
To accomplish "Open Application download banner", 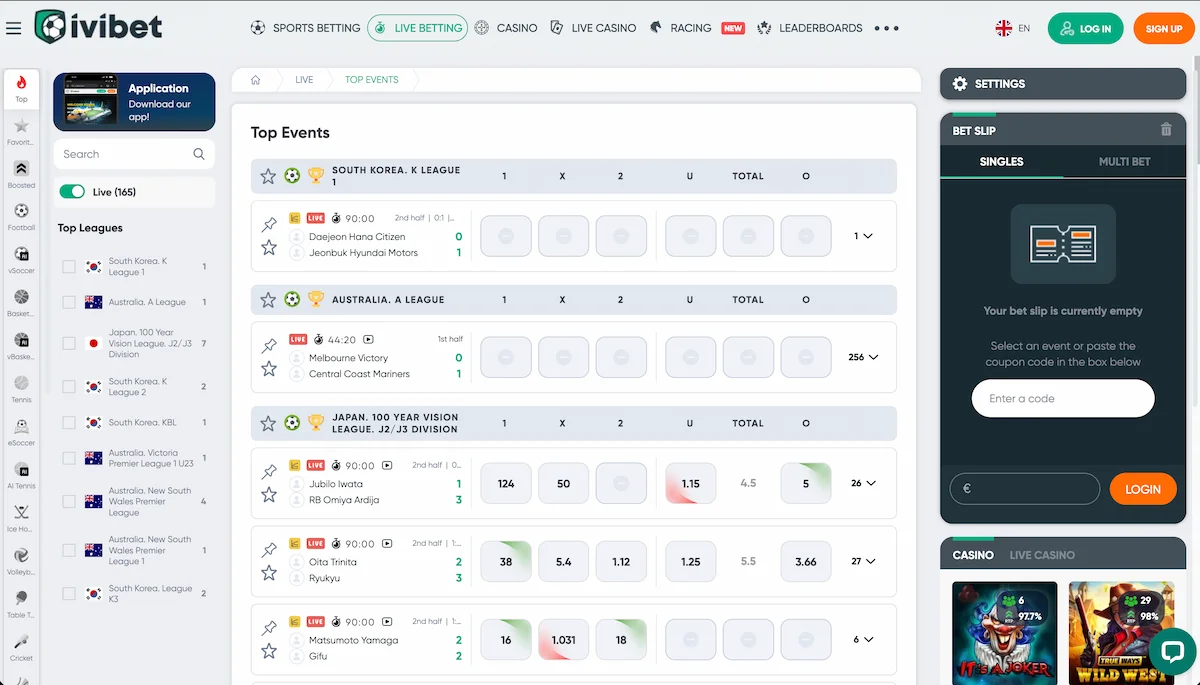I will (134, 102).
